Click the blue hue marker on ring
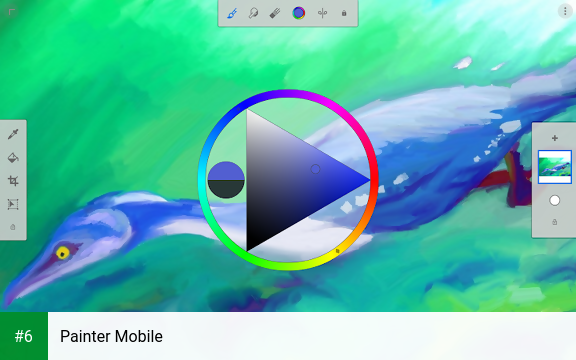Image resolution: width=576 pixels, height=360 pixels. [238, 109]
